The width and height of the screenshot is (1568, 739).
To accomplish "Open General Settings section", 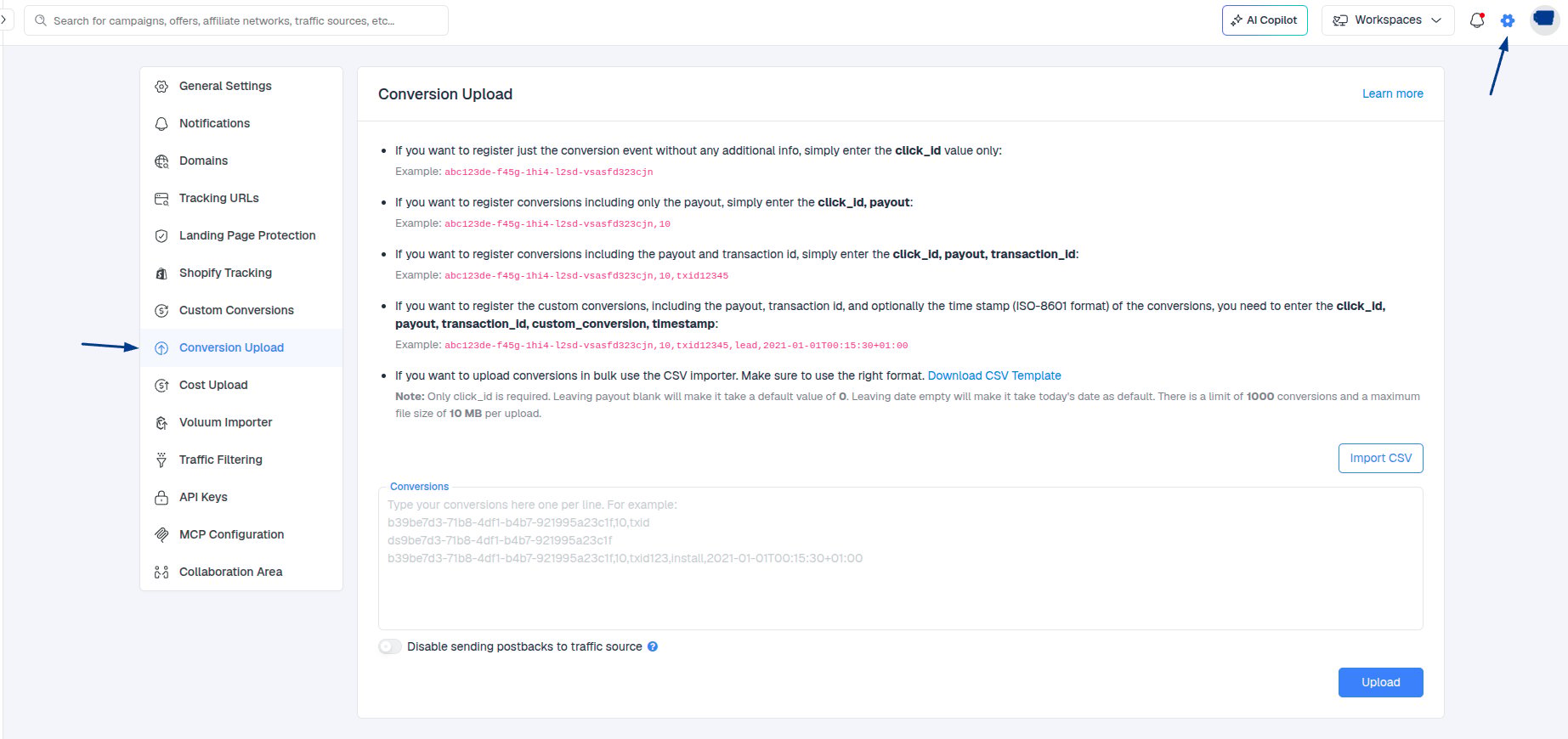I will pos(241,86).
